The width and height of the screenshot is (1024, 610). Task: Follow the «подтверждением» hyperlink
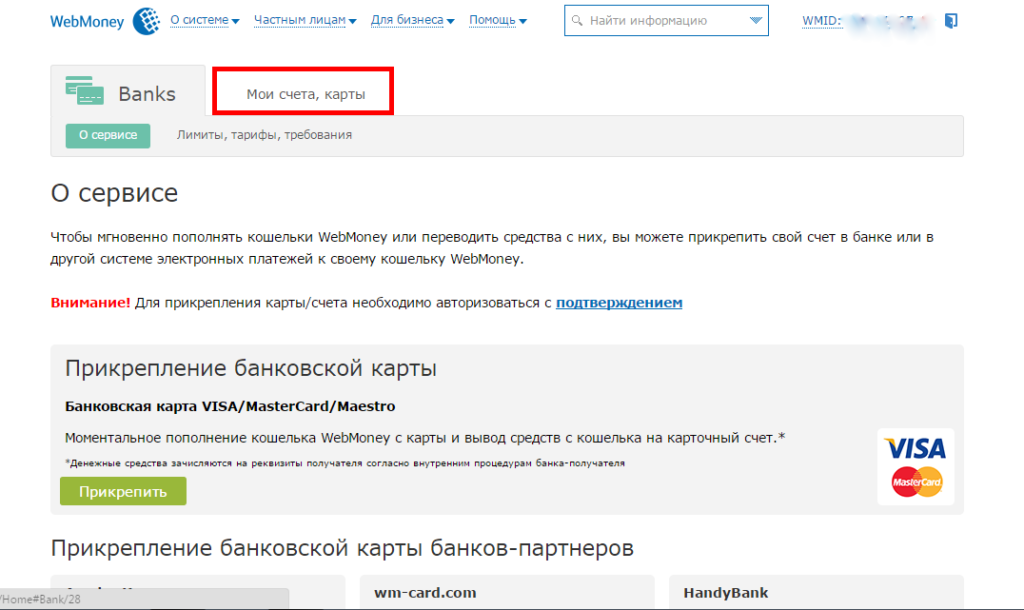pyautogui.click(x=619, y=302)
